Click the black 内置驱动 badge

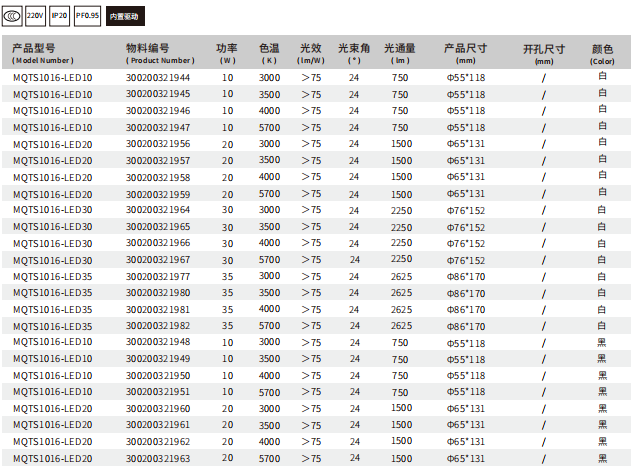125,16
